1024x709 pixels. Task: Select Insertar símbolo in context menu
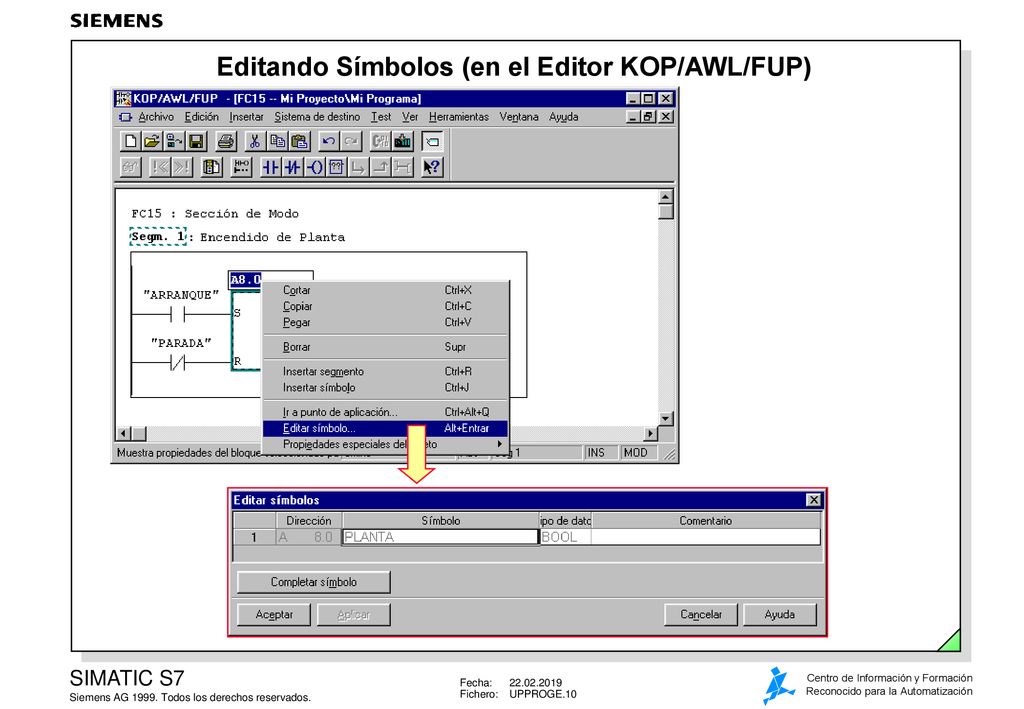pyautogui.click(x=385, y=388)
